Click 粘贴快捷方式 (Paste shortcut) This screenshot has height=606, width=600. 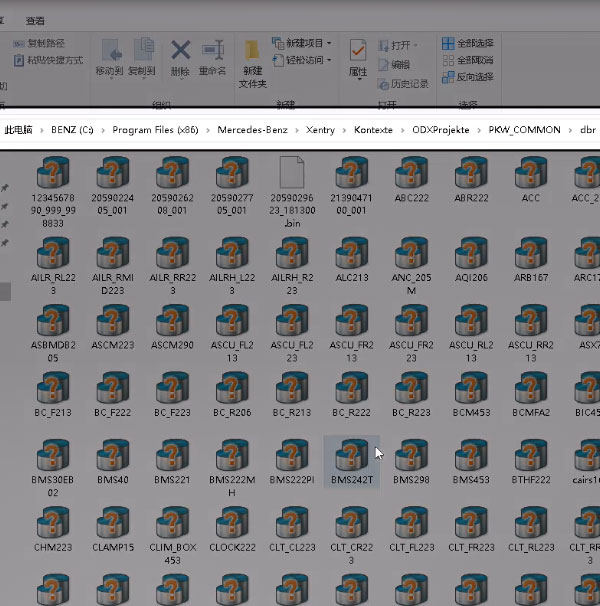[48, 60]
